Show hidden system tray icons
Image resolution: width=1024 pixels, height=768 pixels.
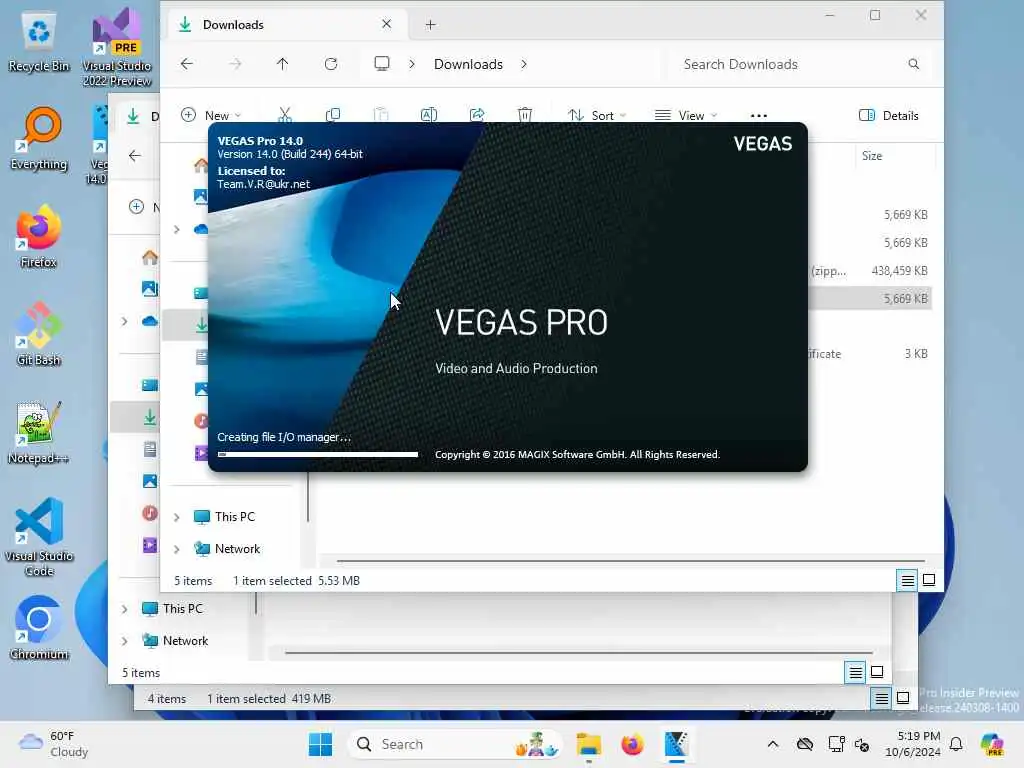click(x=773, y=744)
